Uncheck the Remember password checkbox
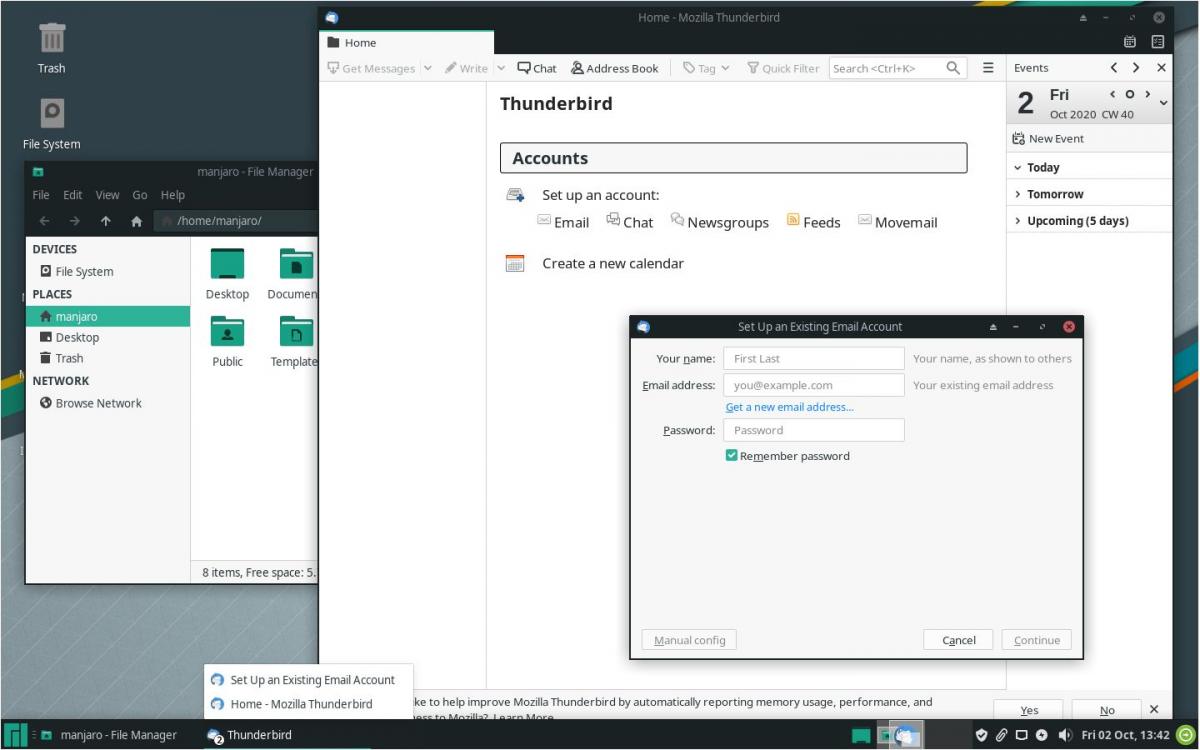The width and height of the screenshot is (1200, 750). (732, 456)
